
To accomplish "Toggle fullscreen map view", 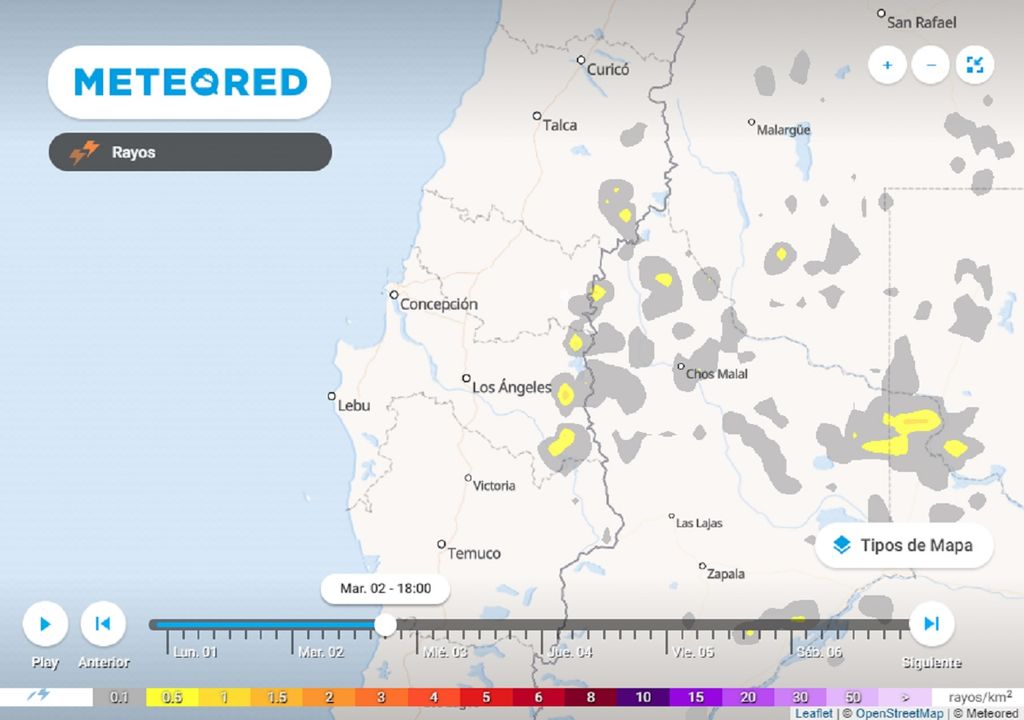I will pos(975,66).
